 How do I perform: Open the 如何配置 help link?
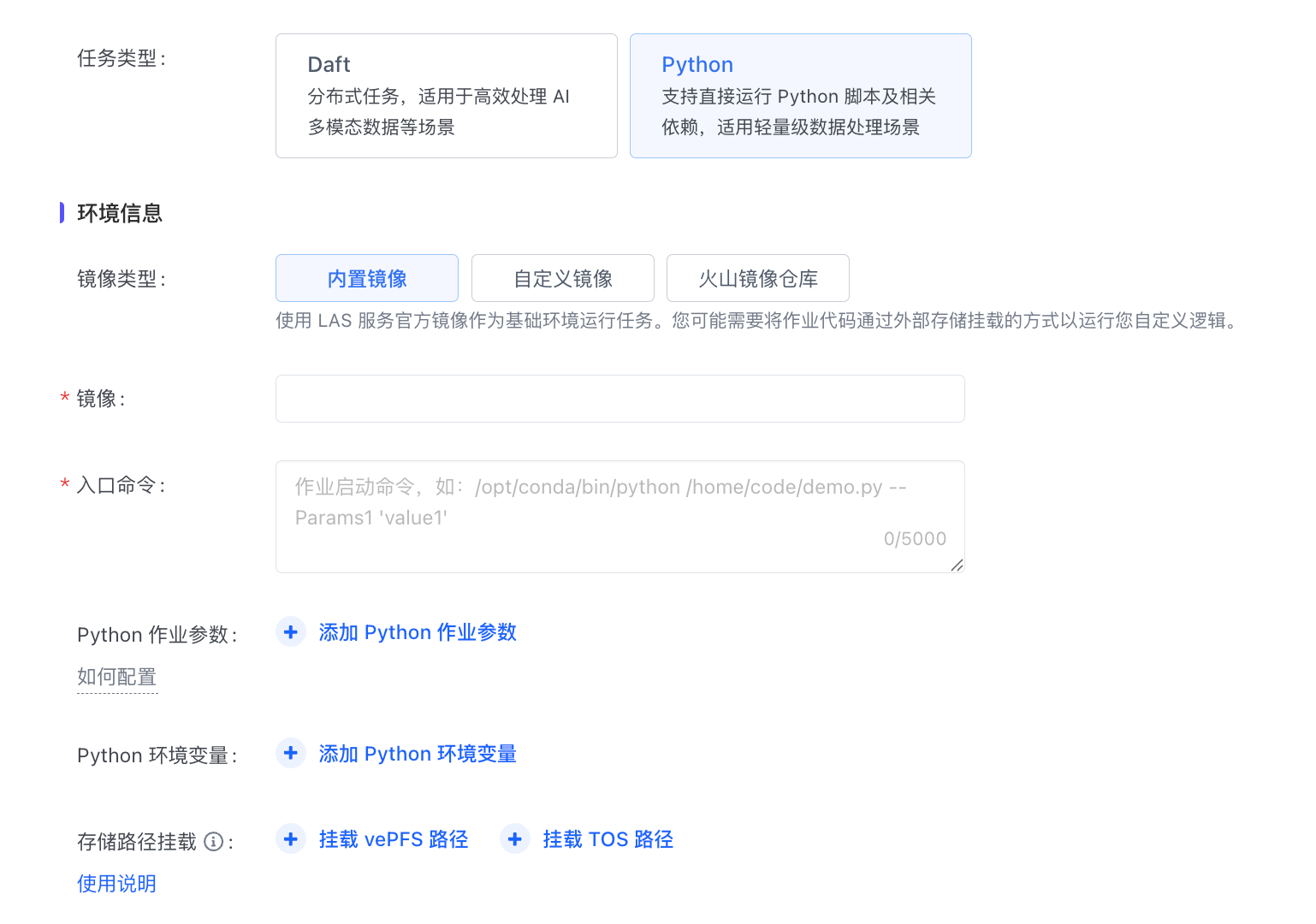click(117, 677)
